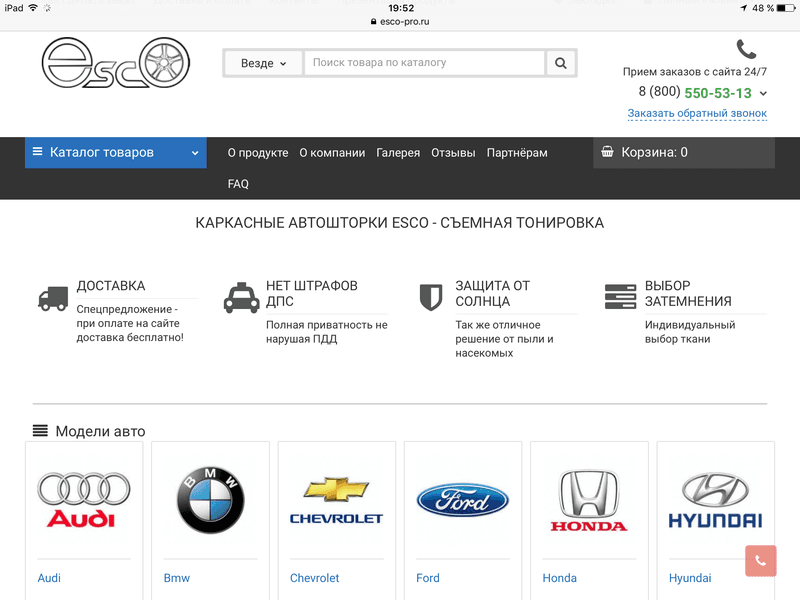This screenshot has height=600, width=800.
Task: Click the ДОСТАВКА heading
Action: (111, 286)
